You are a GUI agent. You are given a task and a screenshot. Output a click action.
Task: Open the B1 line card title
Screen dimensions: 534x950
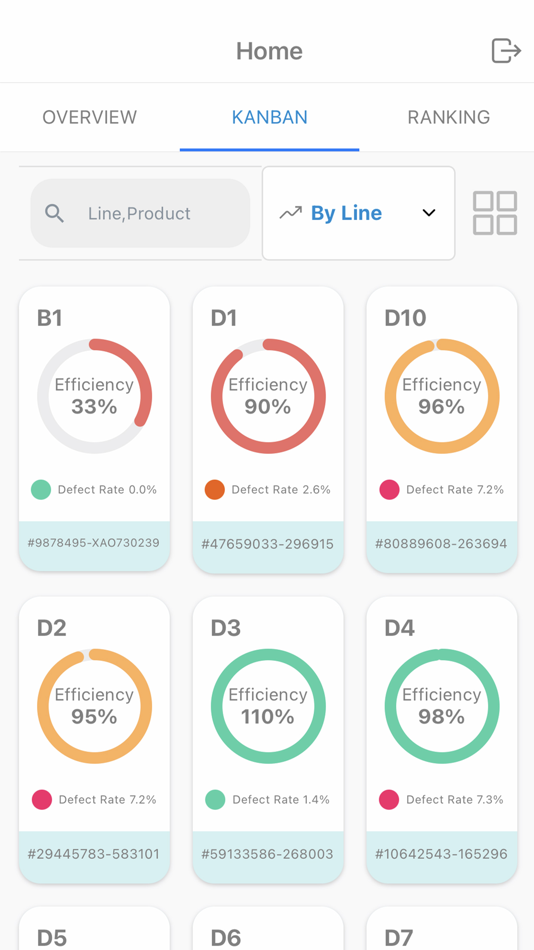pyautogui.click(x=50, y=317)
